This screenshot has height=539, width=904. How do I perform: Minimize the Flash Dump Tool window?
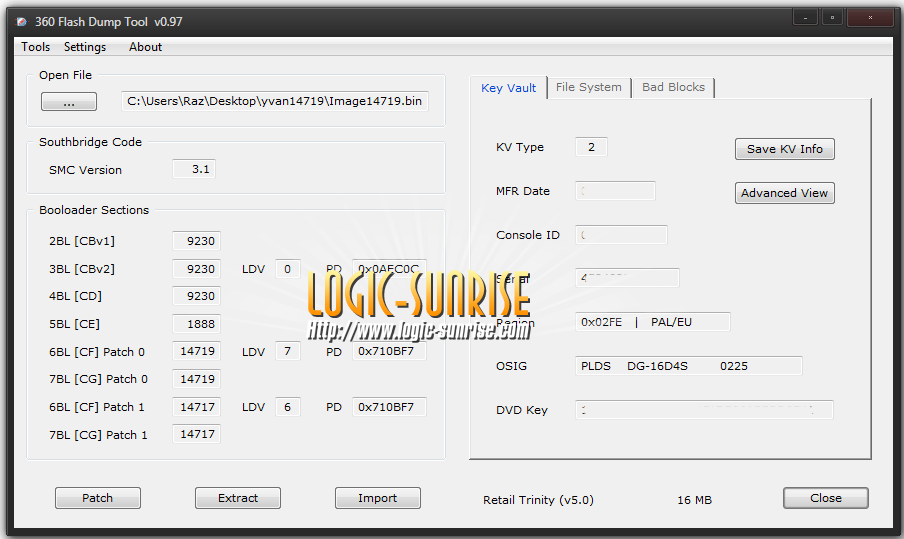tap(805, 18)
